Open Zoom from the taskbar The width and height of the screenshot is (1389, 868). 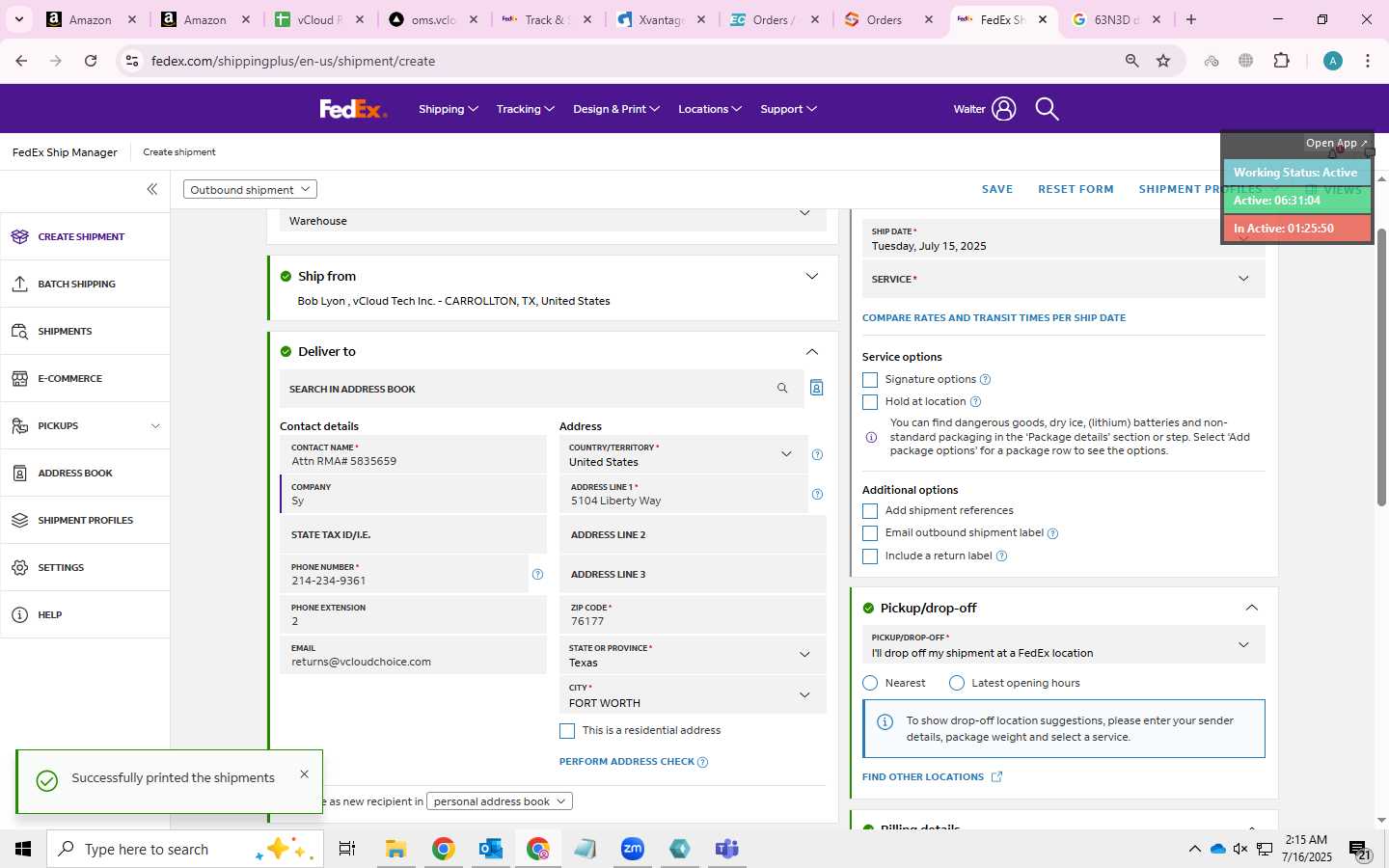[x=632, y=849]
